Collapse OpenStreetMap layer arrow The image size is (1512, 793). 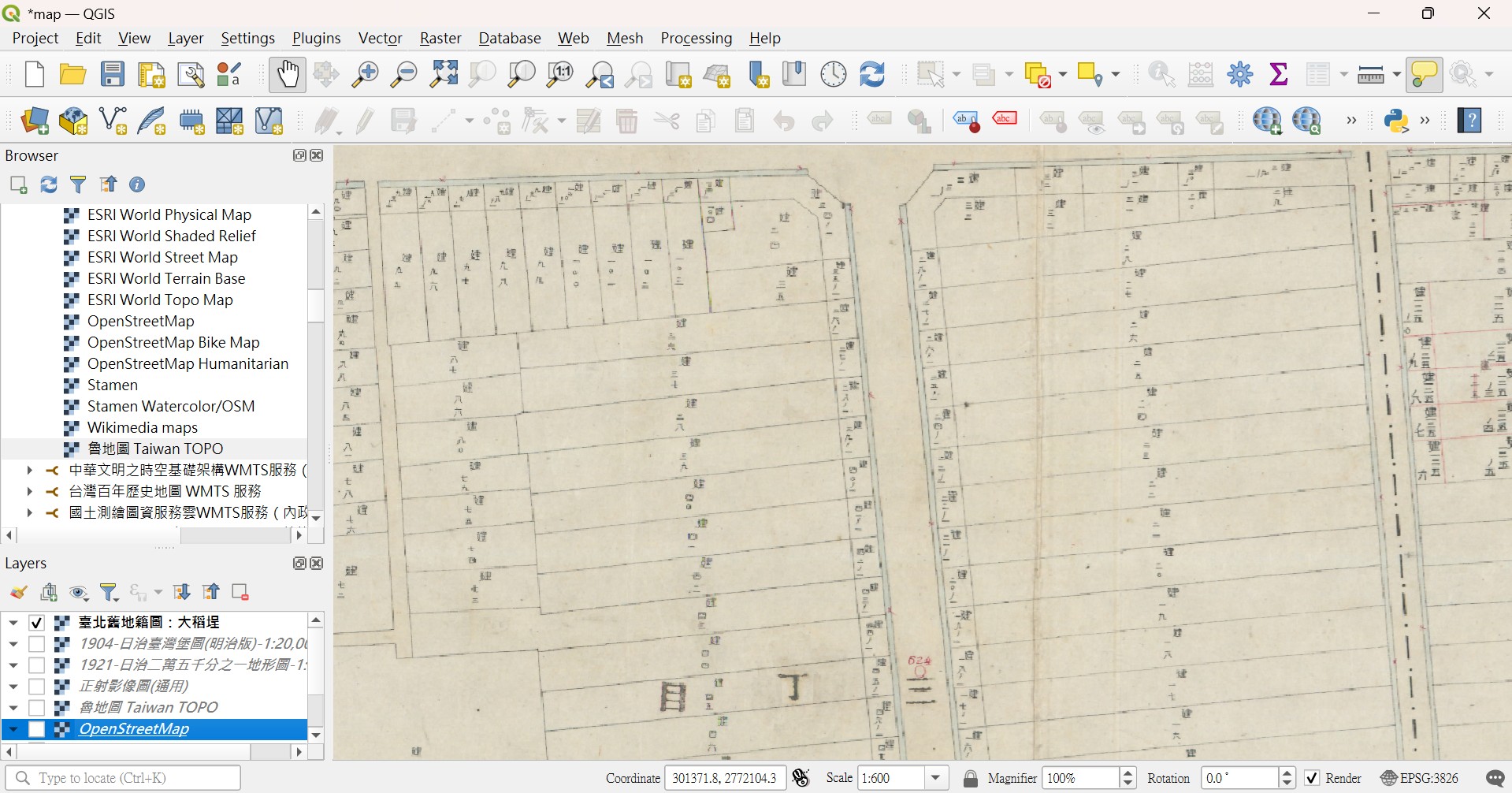tap(13, 729)
